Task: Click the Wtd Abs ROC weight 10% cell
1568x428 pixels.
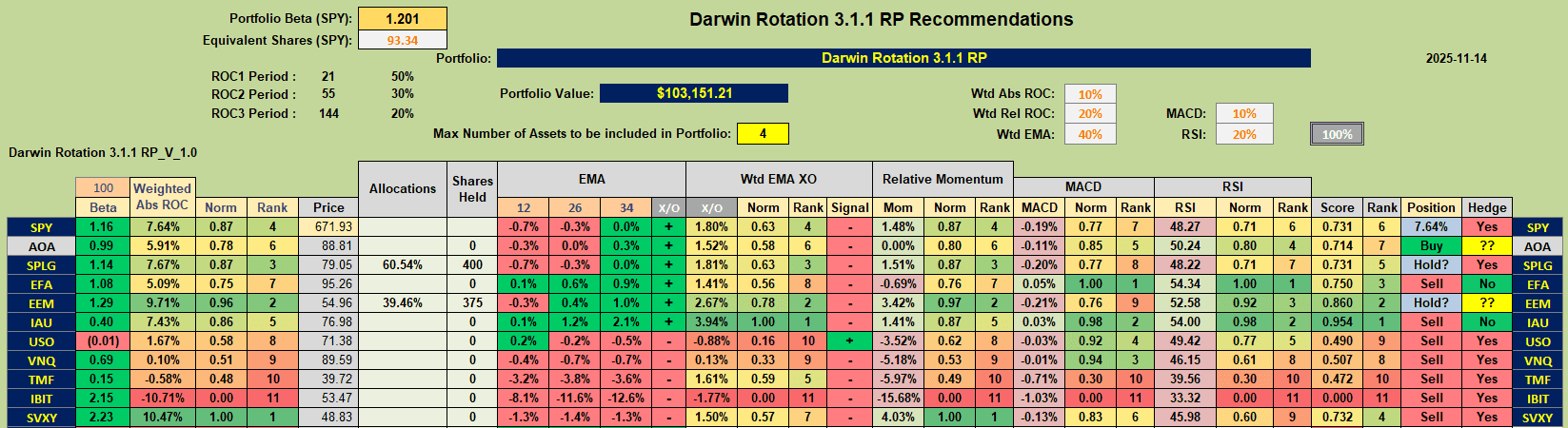Action: pos(1090,94)
